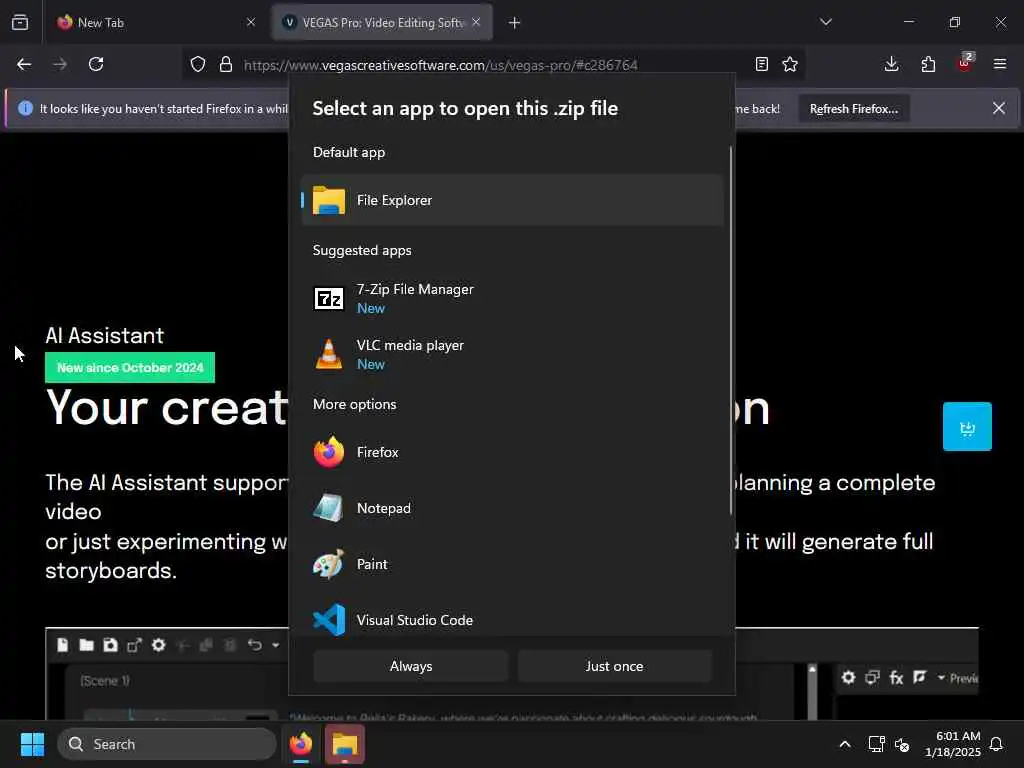
Task: Open File Explorer from the taskbar
Action: (x=345, y=744)
